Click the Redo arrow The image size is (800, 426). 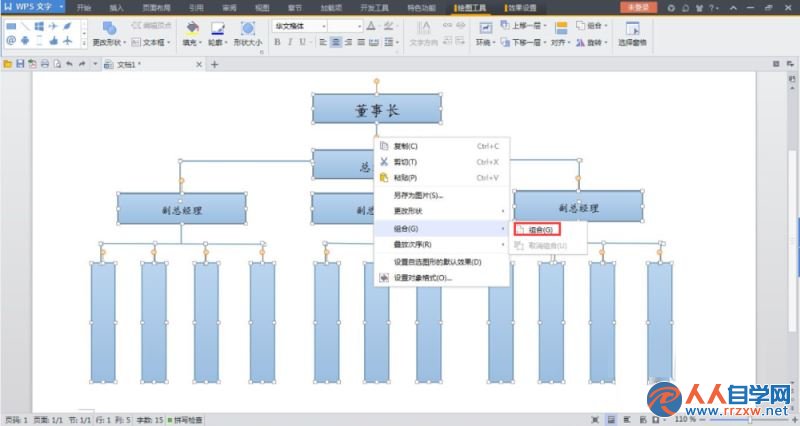[82, 64]
